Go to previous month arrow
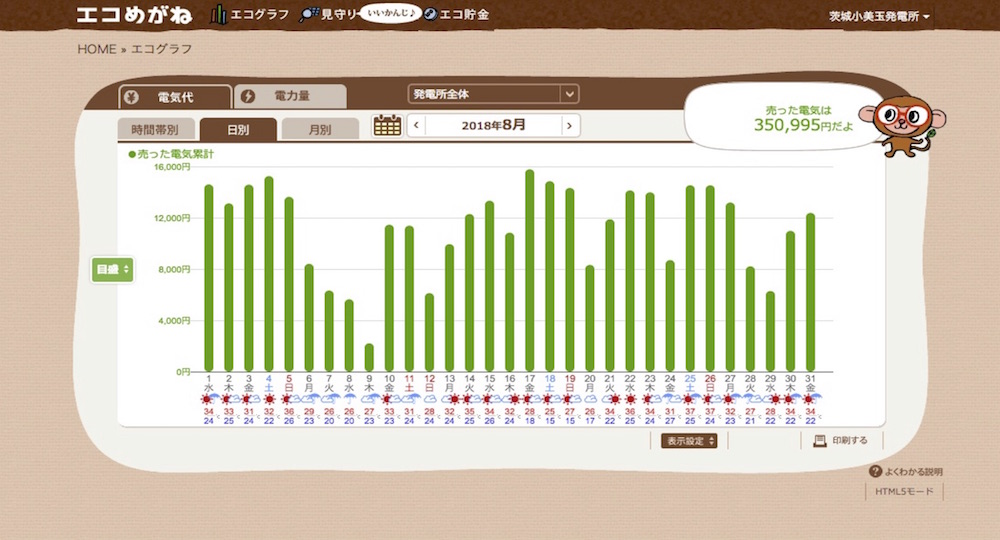The image size is (1000, 540). click(416, 125)
